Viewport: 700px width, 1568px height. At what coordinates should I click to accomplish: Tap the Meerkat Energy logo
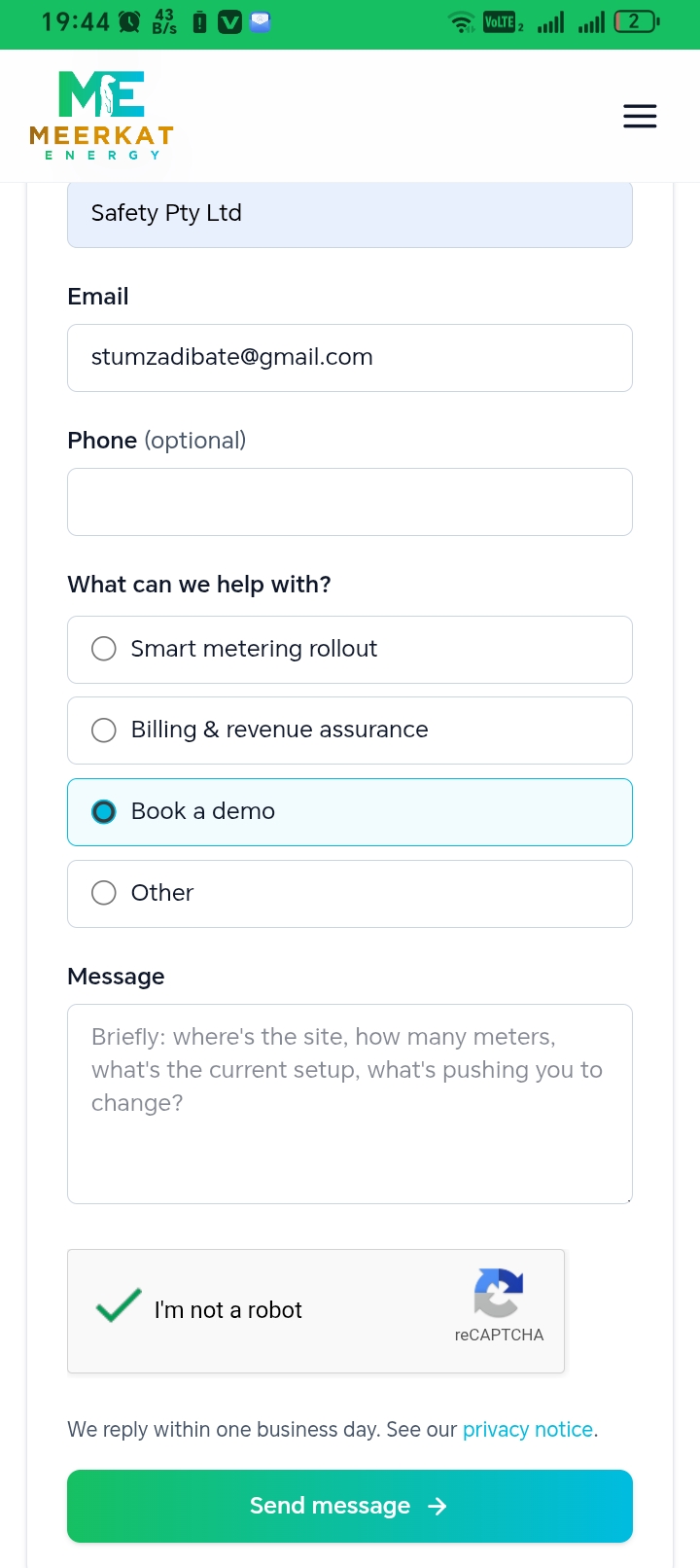tap(101, 115)
